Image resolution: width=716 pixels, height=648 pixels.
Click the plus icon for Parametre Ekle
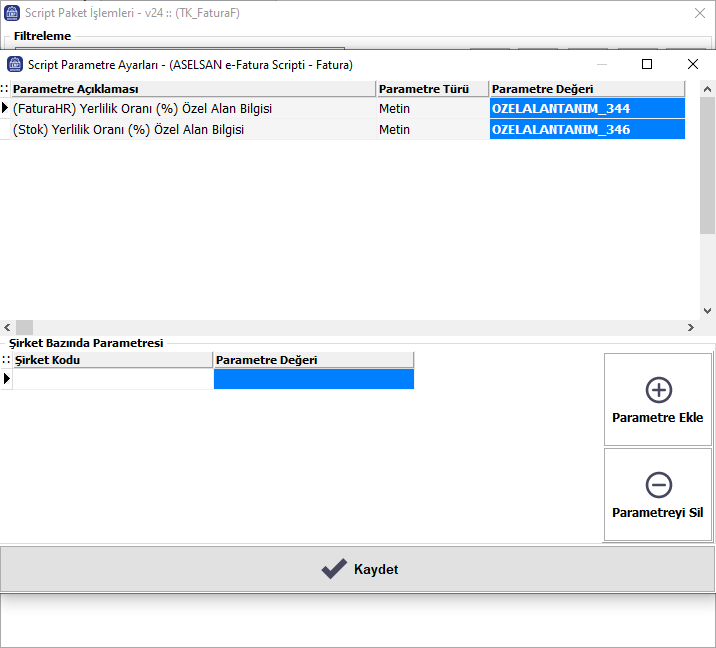tap(658, 390)
